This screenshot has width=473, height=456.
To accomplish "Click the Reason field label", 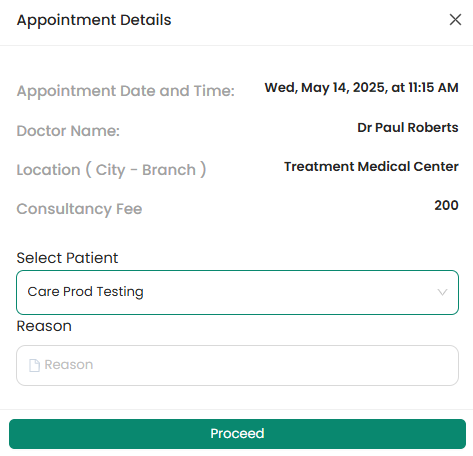I will (44, 326).
